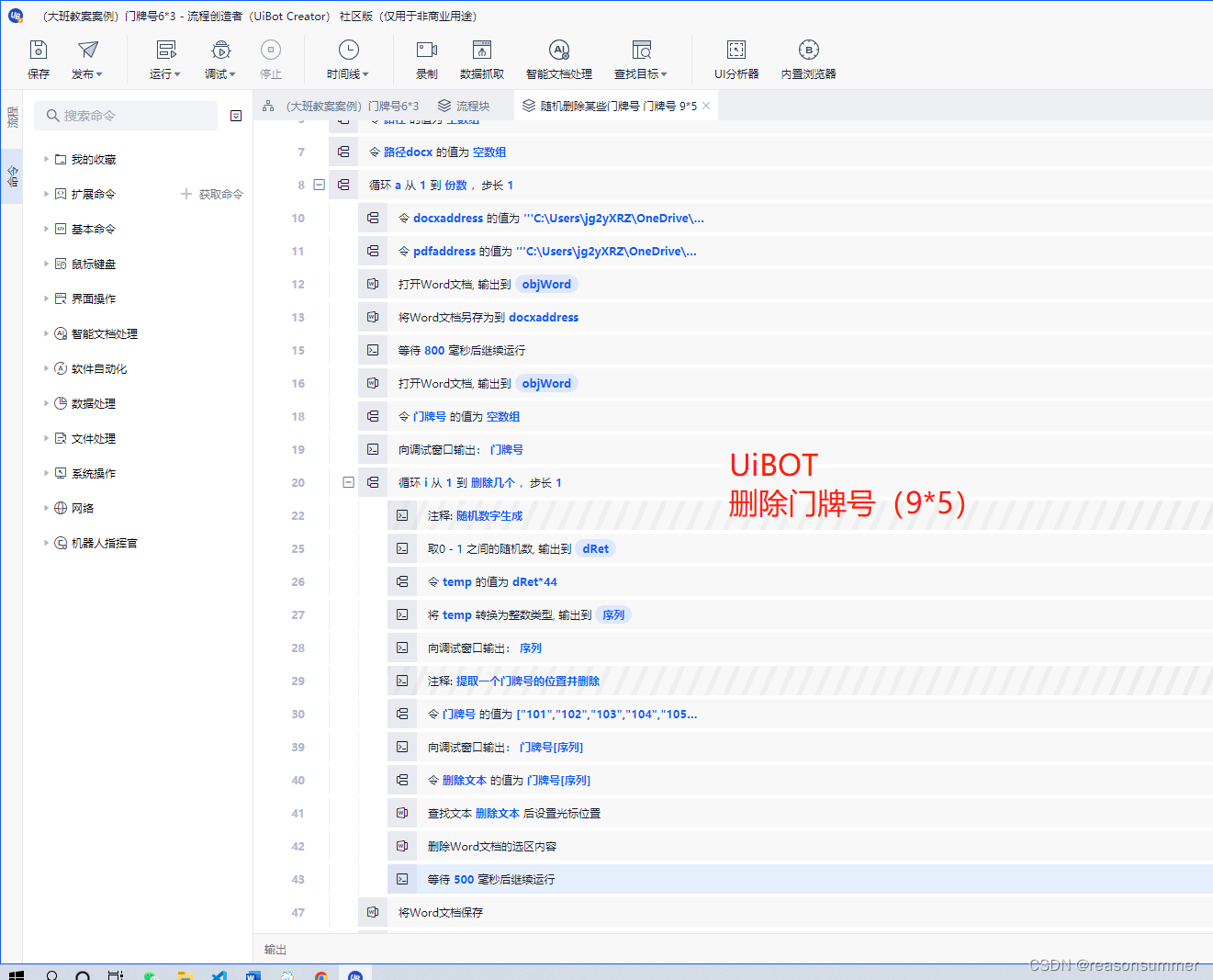Screen dimensions: 1213x980
Task: Open Word from the taskbar
Action: pos(253,976)
